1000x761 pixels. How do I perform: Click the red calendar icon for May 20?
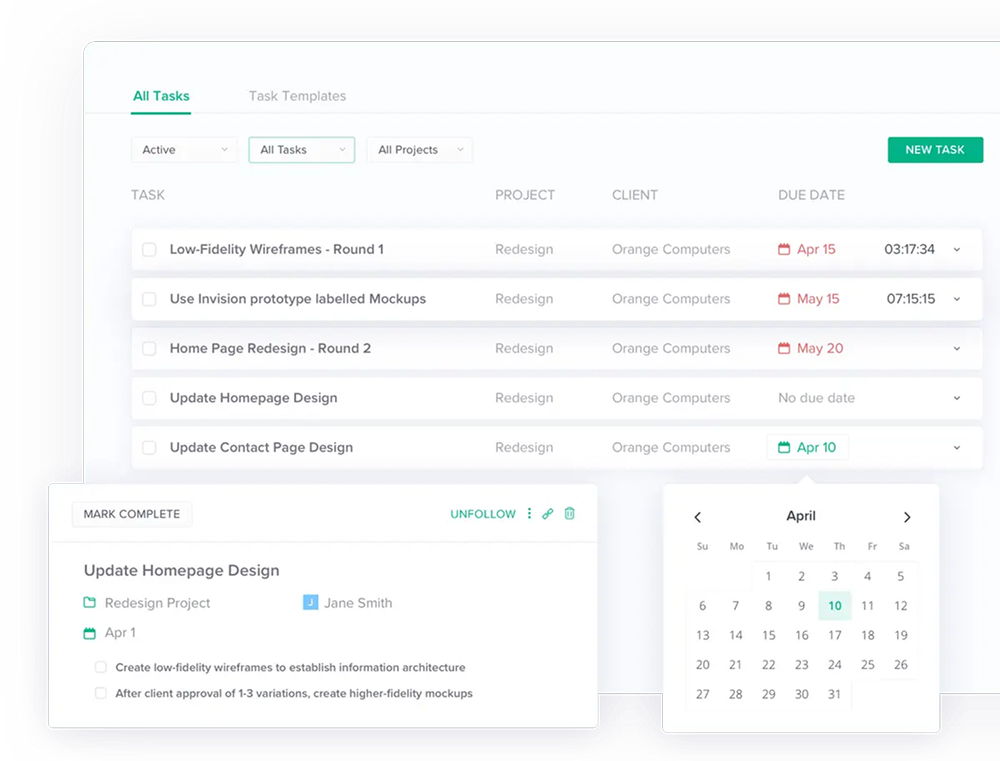[784, 349]
